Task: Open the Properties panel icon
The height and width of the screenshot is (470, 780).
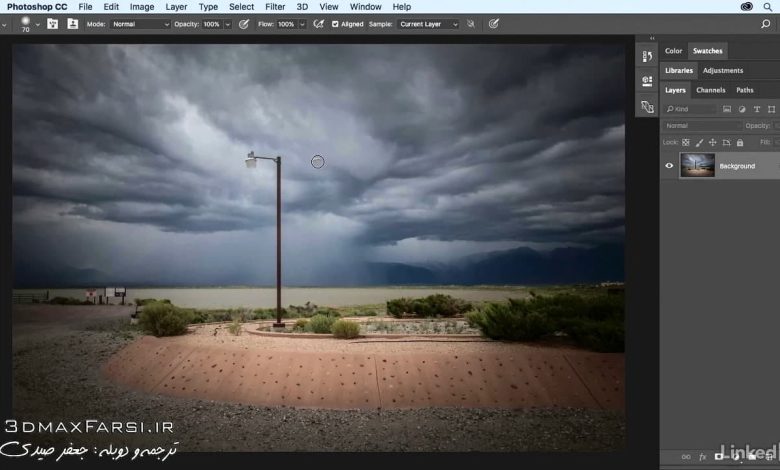Action: click(647, 81)
